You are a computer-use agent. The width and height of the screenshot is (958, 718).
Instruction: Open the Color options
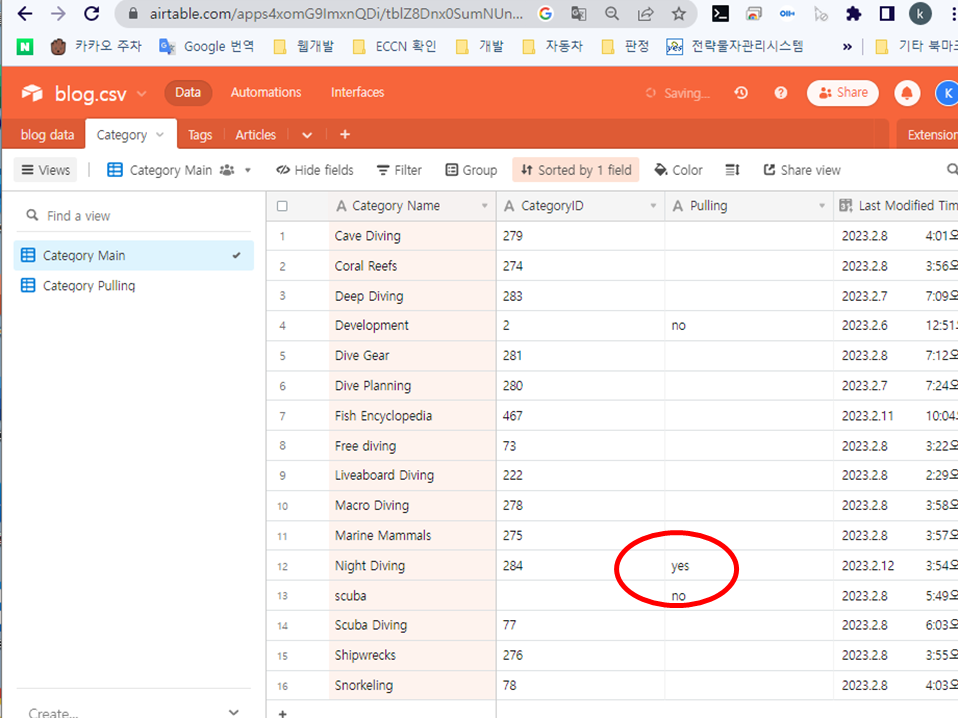coord(678,170)
